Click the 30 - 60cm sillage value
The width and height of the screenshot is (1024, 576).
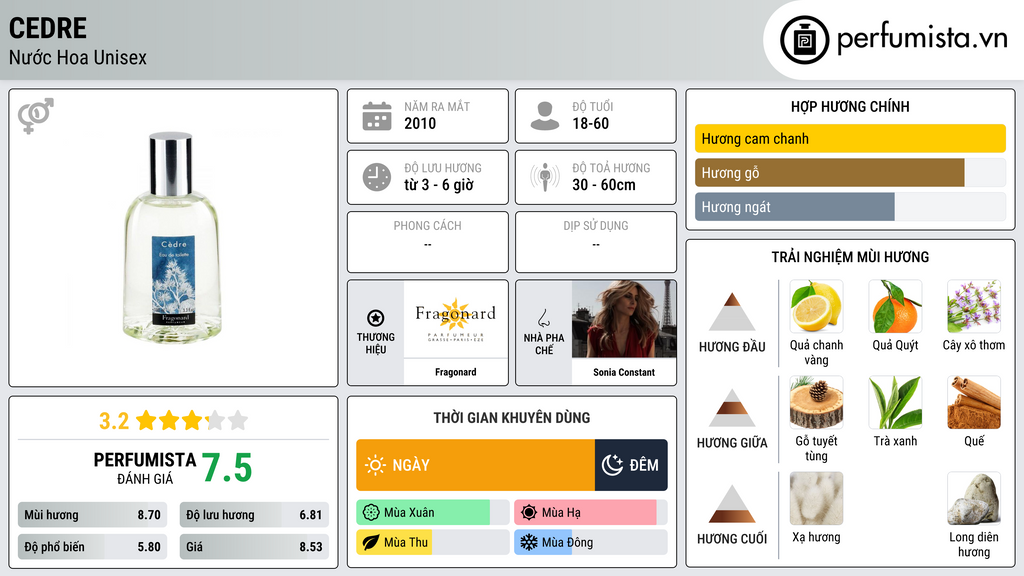tap(603, 185)
